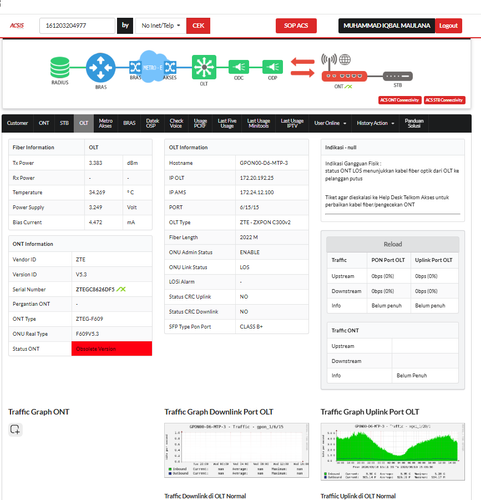Image resolution: width=481 pixels, height=500 pixels.
Task: Open the Last Usage Minitools tab
Action: (x=258, y=123)
